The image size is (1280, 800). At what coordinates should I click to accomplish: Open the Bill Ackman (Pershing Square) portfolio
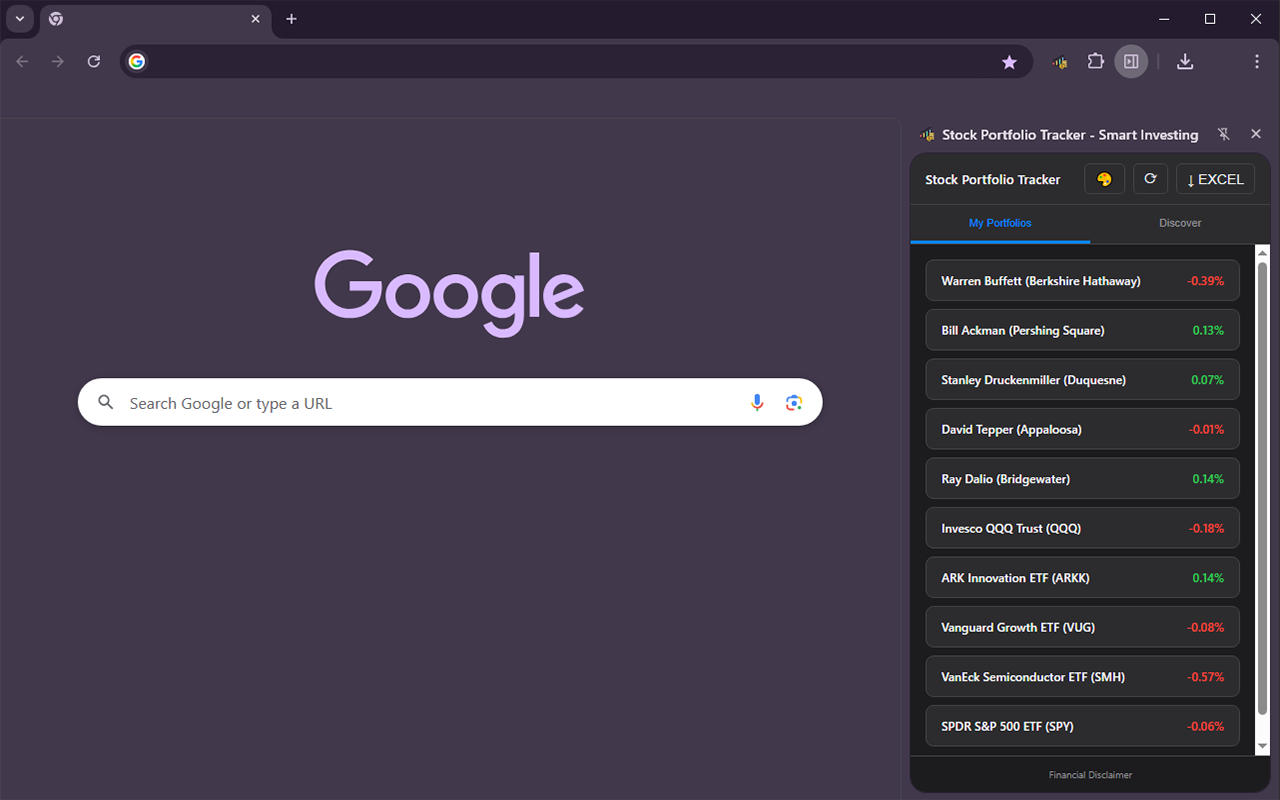[1082, 330]
